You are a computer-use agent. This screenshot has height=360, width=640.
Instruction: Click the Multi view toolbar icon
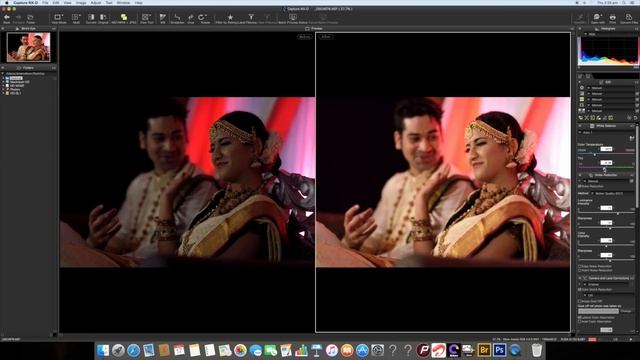pos(76,17)
